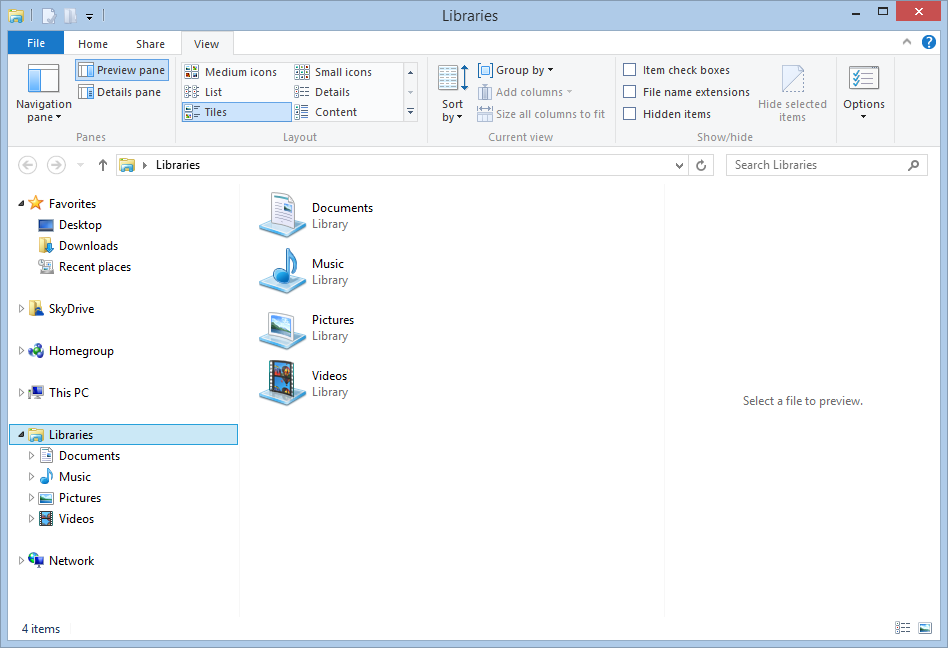This screenshot has width=948, height=648.
Task: Enable File name extensions checkbox
Action: pyautogui.click(x=630, y=92)
